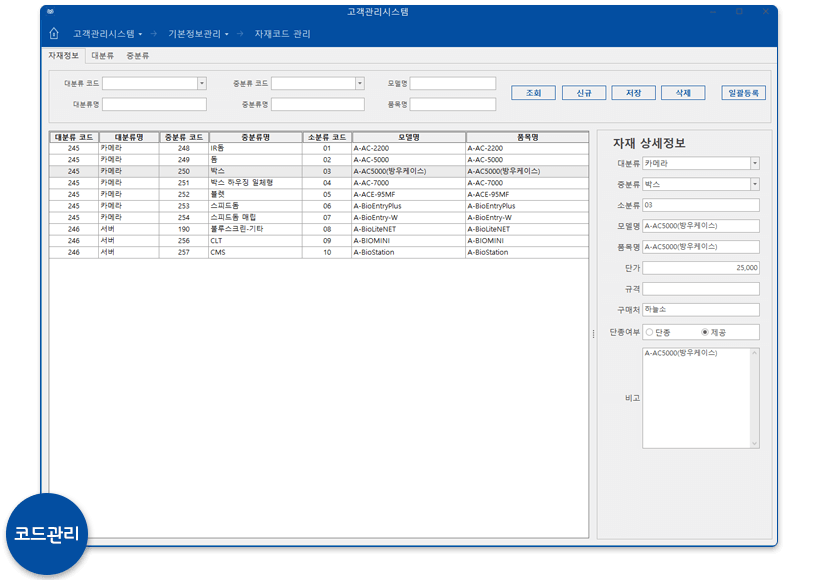Select the row with 중분류명 돔
This screenshot has width=815, height=580.
tap(319, 160)
